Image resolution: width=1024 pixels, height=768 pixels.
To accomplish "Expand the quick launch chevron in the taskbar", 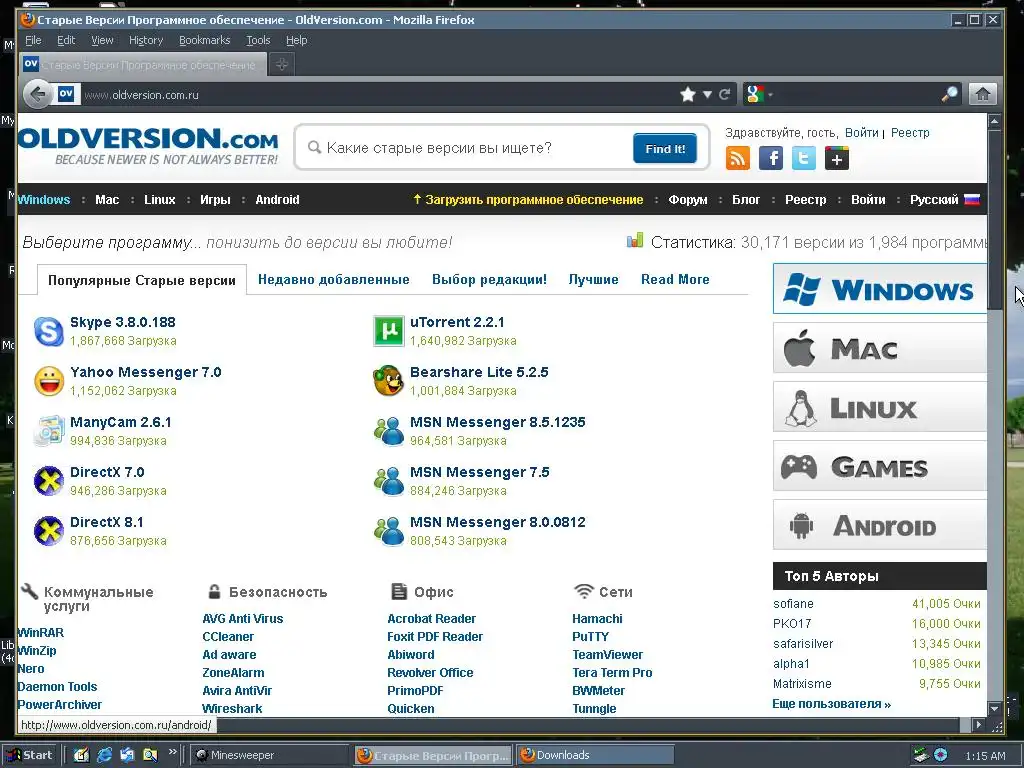I will pyautogui.click(x=172, y=752).
